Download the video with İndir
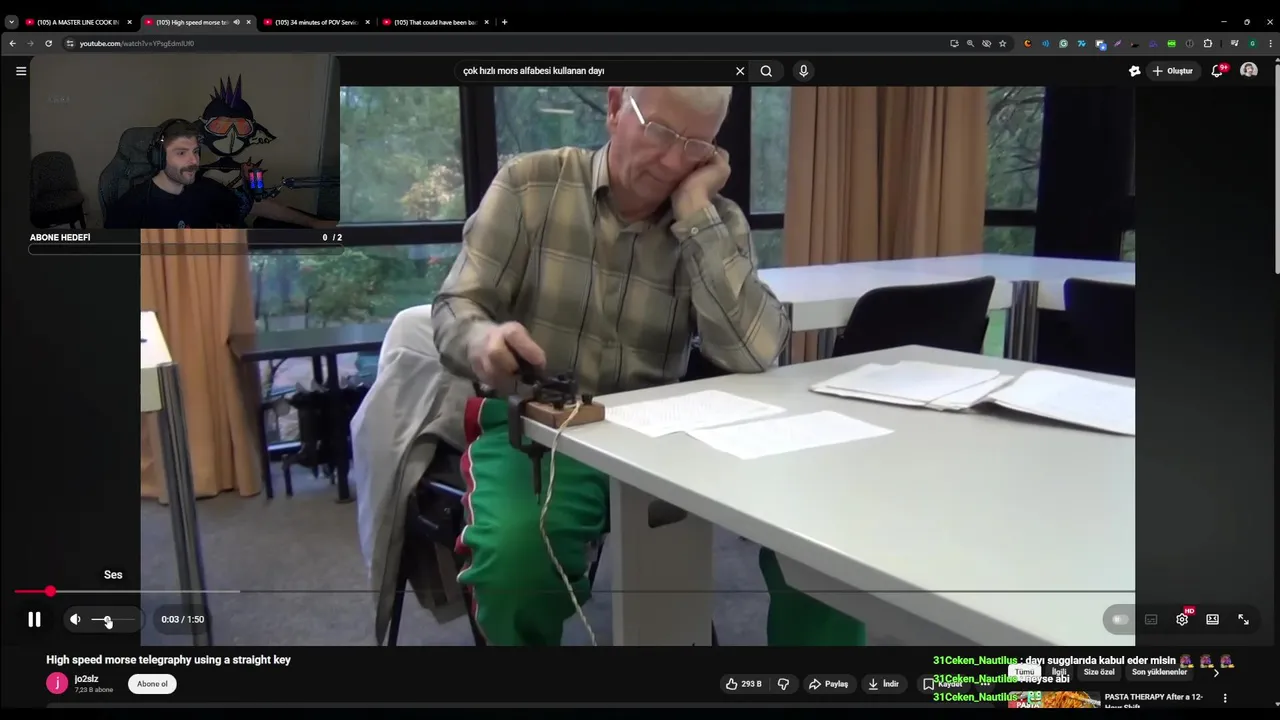 (x=883, y=684)
